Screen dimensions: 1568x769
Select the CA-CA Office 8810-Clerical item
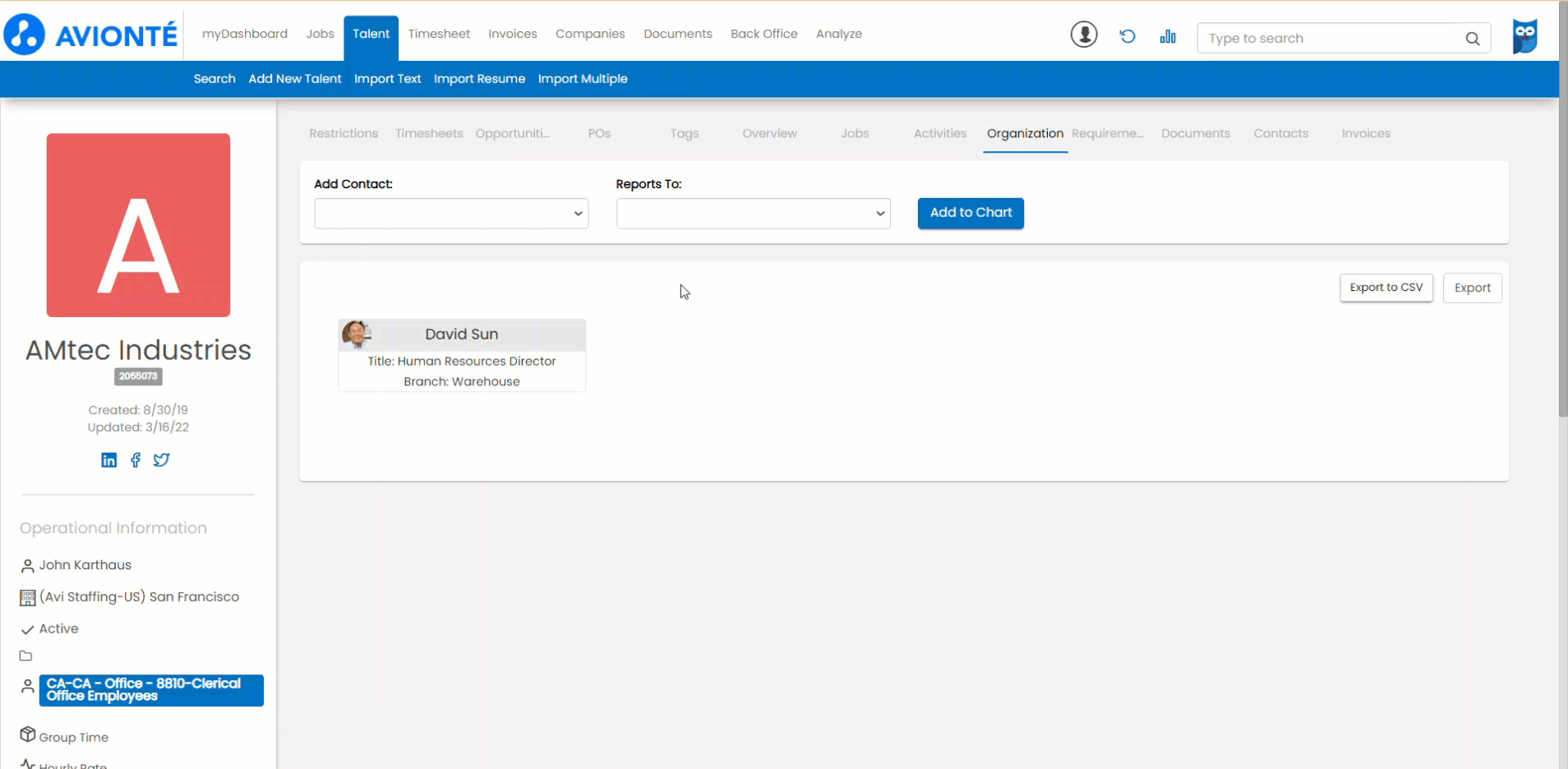[x=151, y=690]
